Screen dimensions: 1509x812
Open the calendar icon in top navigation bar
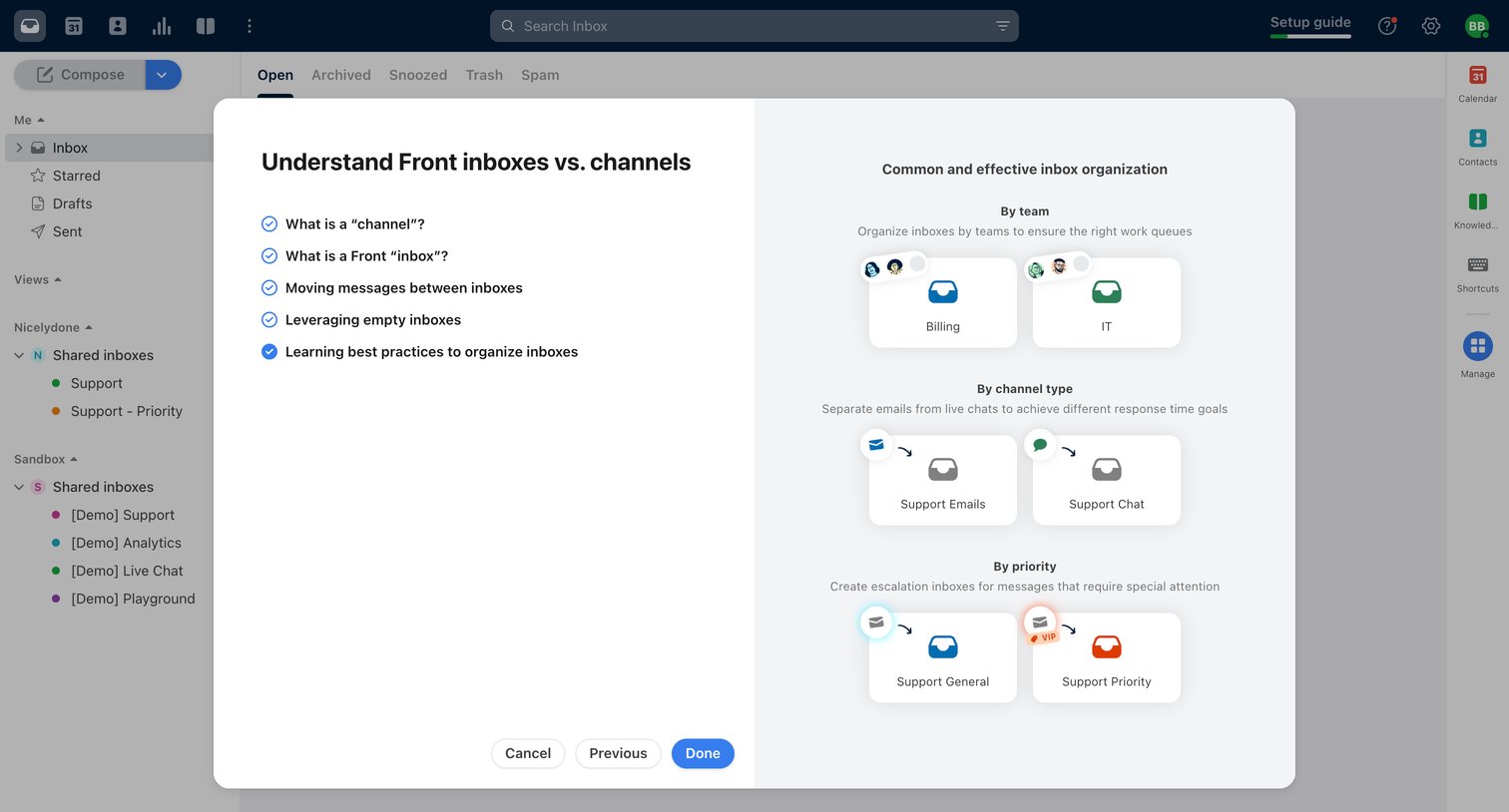[74, 26]
